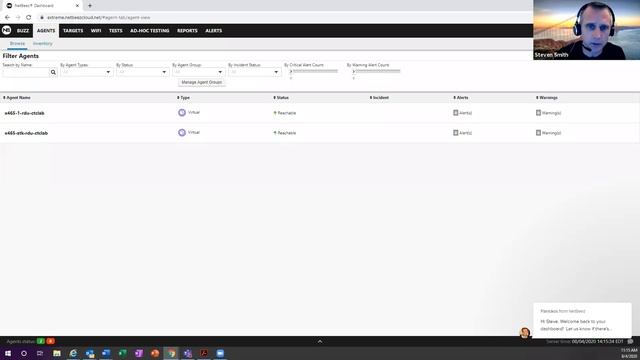Sort by Warnings column header
640x360 pixels.
[547, 98]
